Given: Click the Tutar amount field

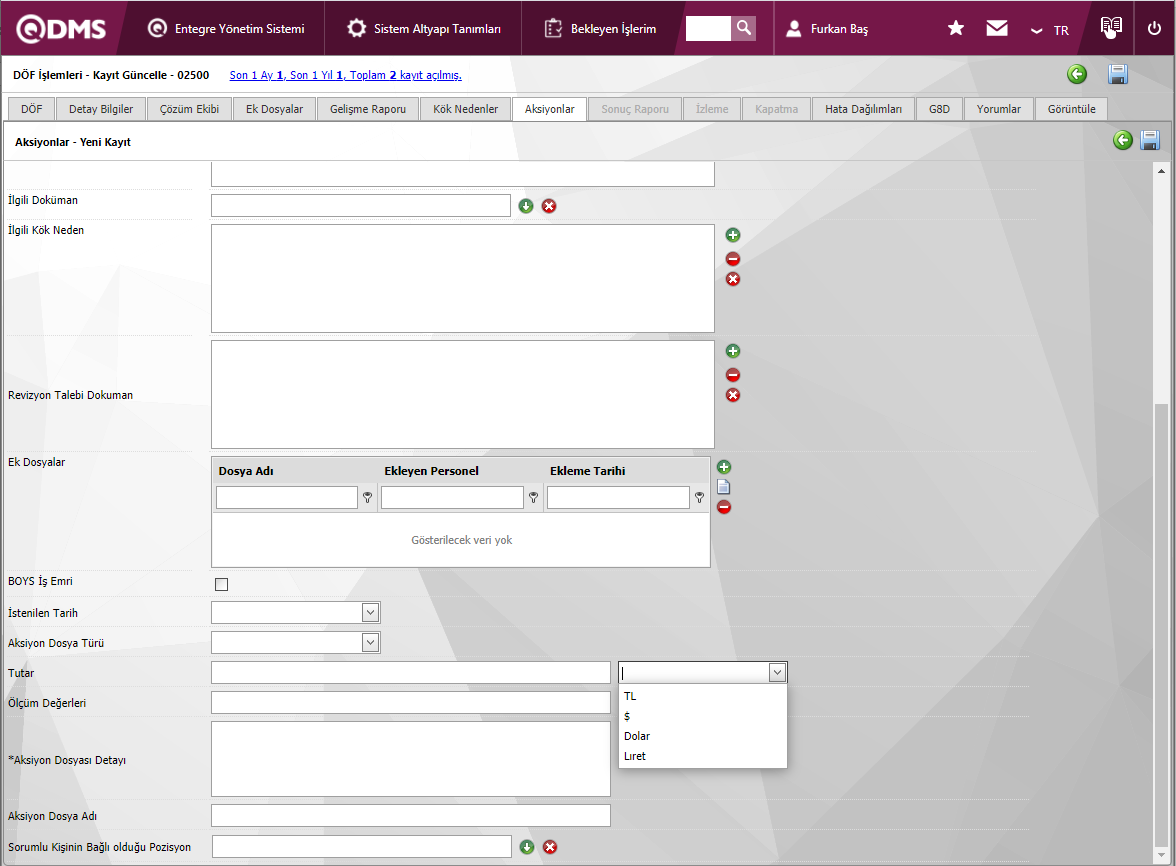Looking at the screenshot, I should 411,673.
